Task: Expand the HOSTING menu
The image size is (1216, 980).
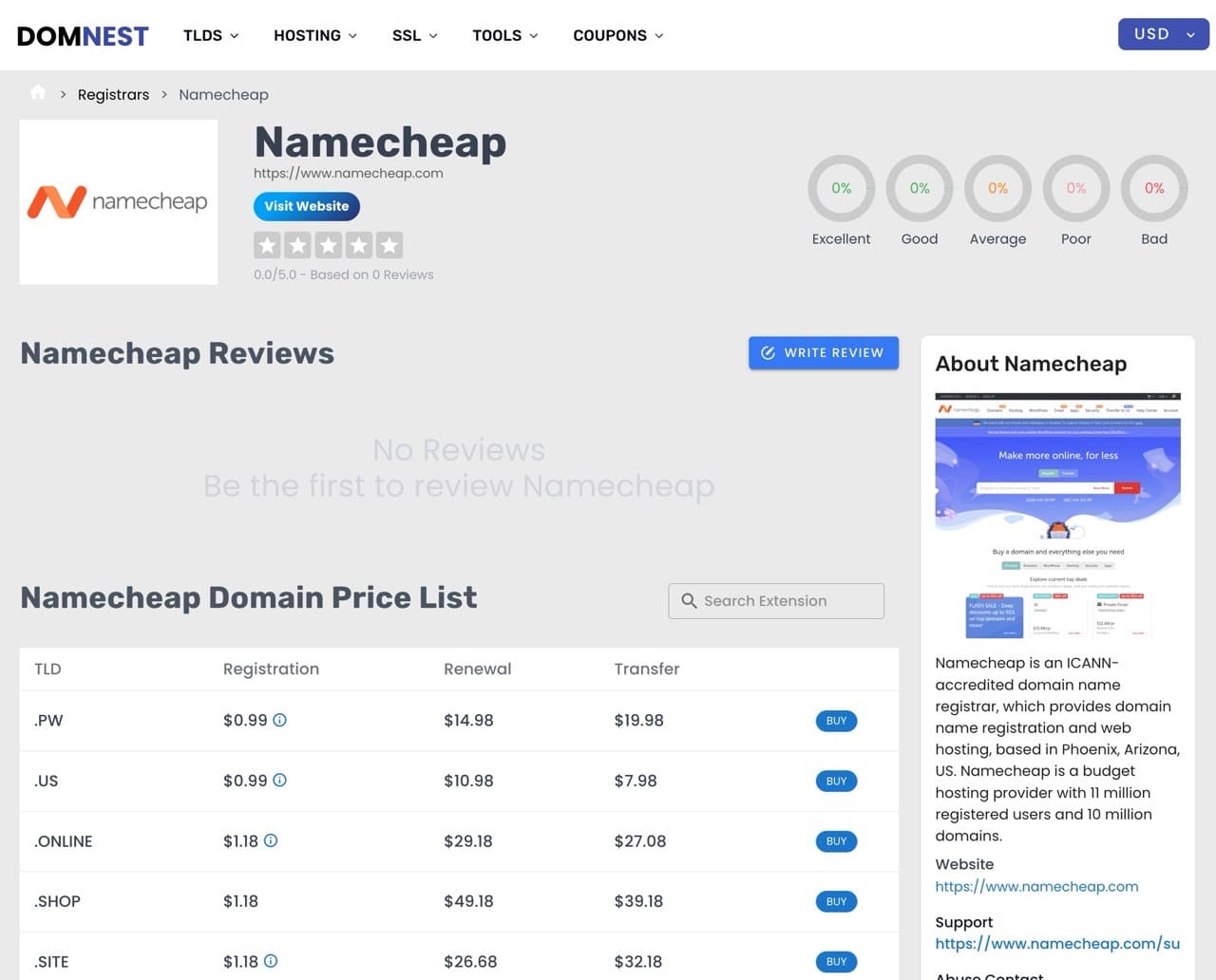Action: coord(315,35)
